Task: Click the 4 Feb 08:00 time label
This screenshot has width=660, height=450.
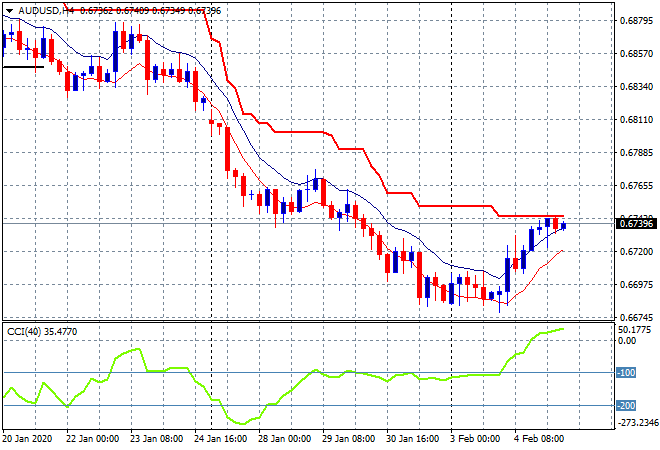Action: pos(540,439)
